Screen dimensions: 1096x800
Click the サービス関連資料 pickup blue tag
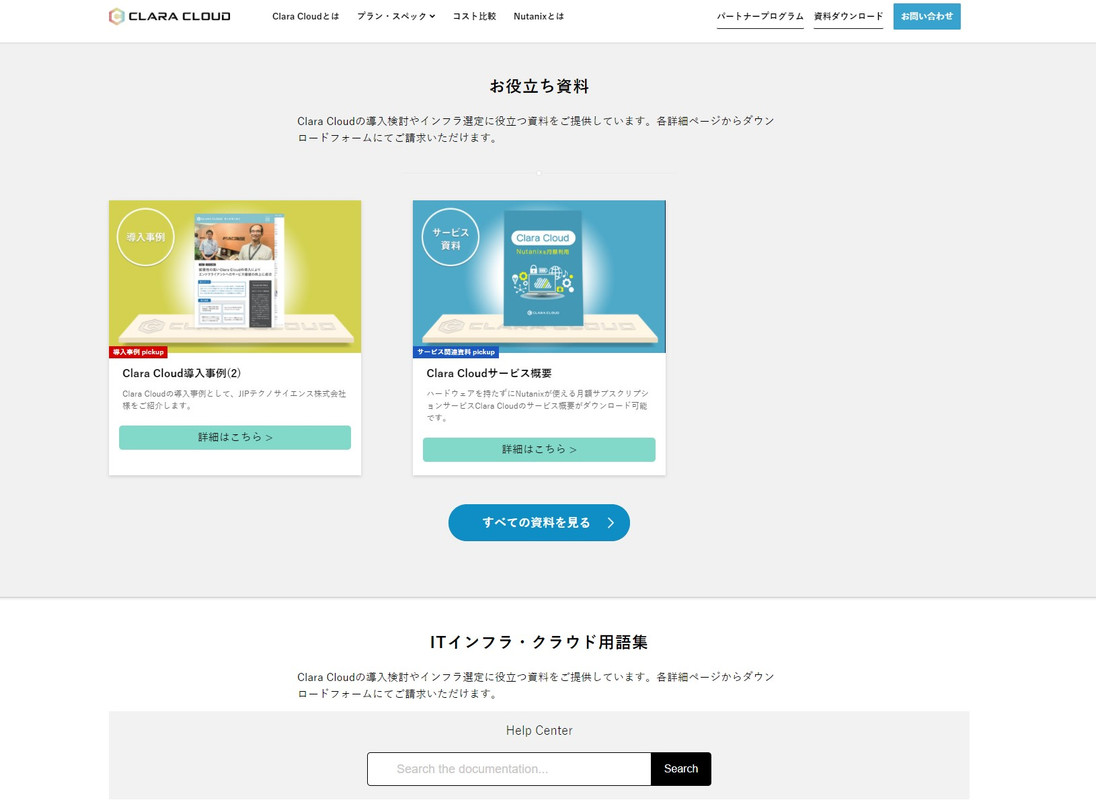pyautogui.click(x=456, y=352)
